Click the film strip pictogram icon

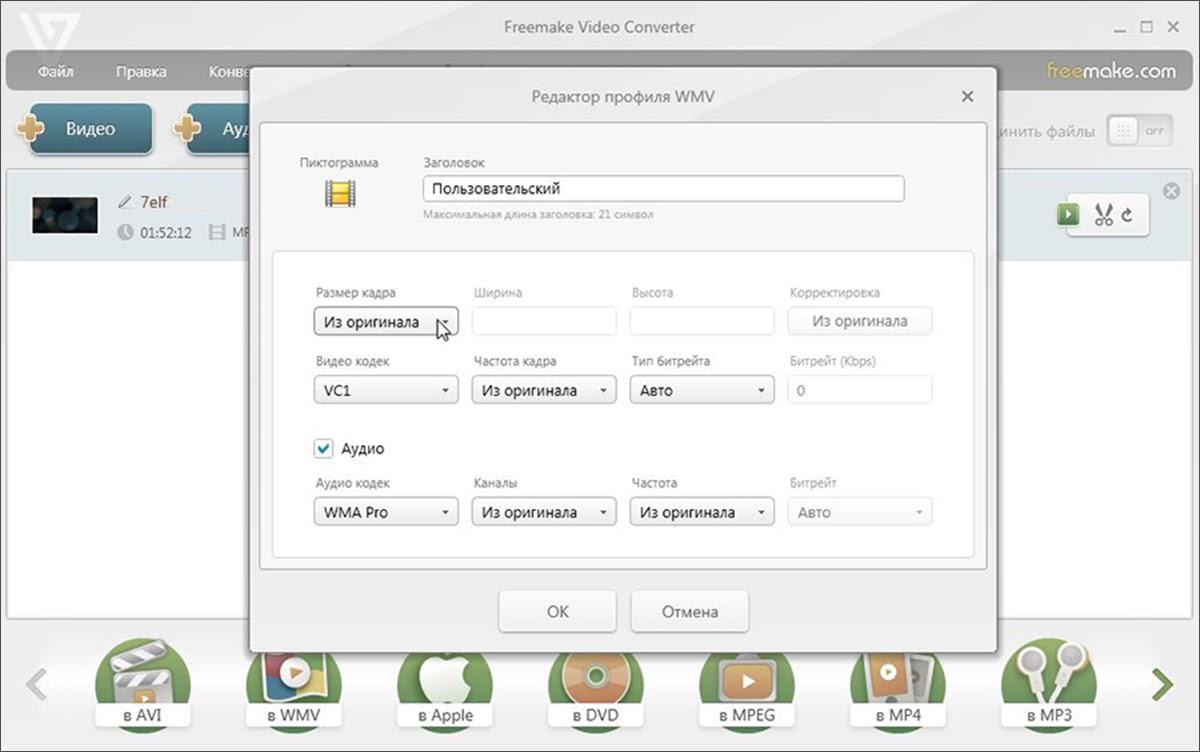[x=340, y=192]
